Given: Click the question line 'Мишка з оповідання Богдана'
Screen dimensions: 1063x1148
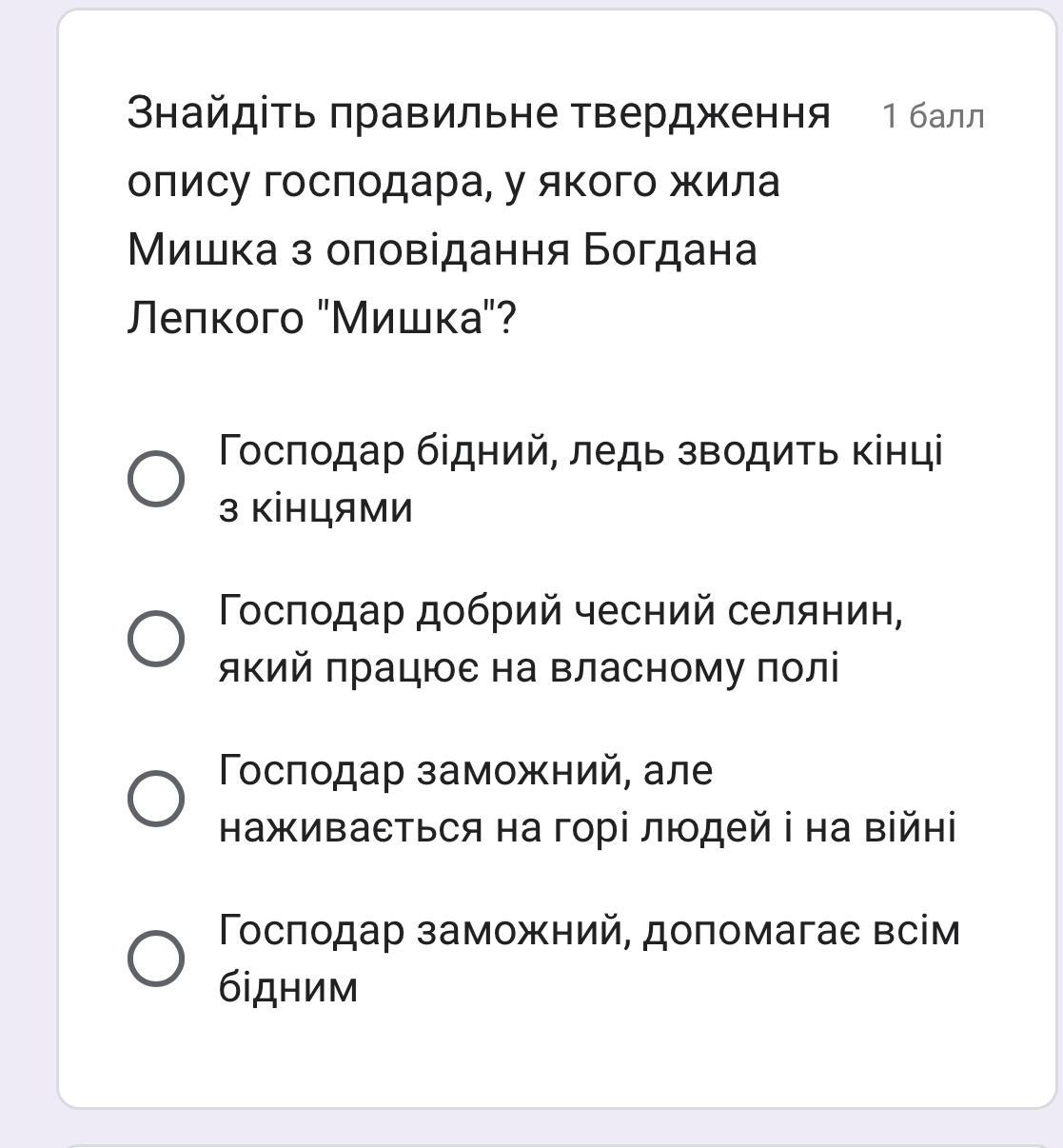Looking at the screenshot, I should click(443, 250).
